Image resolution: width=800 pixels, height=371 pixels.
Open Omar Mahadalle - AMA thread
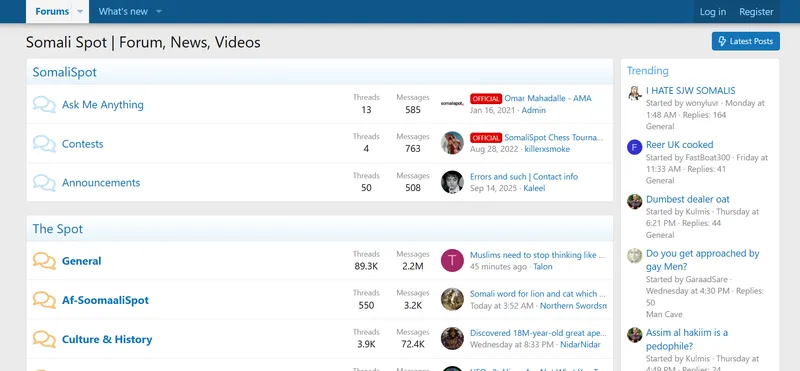(548, 98)
